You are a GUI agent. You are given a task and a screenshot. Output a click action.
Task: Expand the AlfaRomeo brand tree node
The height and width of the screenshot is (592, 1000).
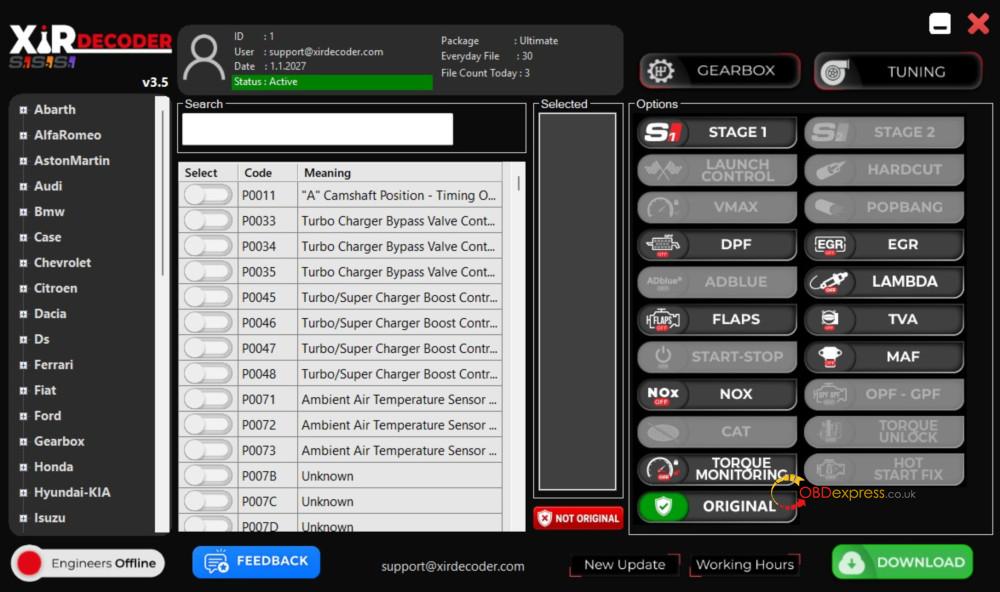click(x=24, y=135)
